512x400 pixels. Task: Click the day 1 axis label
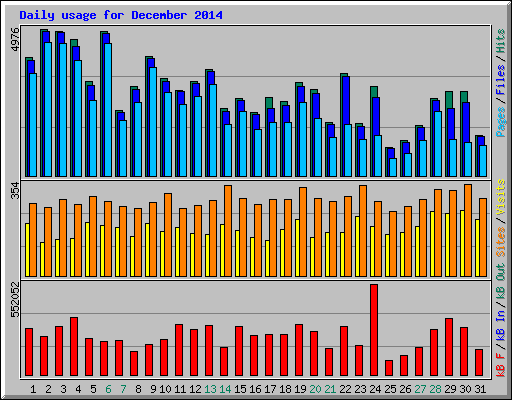pyautogui.click(x=33, y=389)
